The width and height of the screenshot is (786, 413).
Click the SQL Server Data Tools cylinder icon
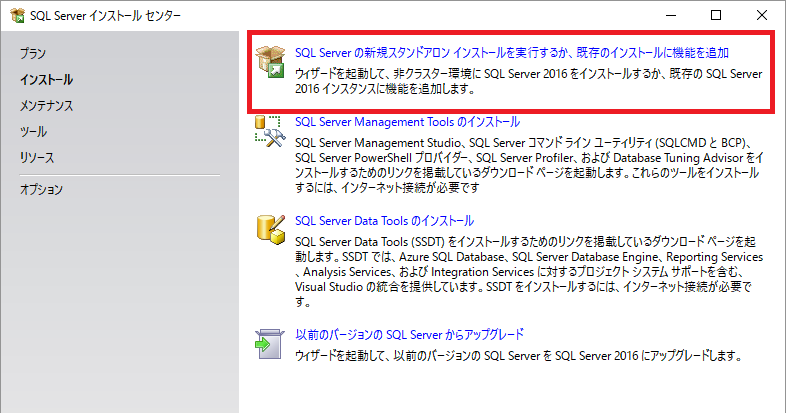pyautogui.click(x=271, y=230)
